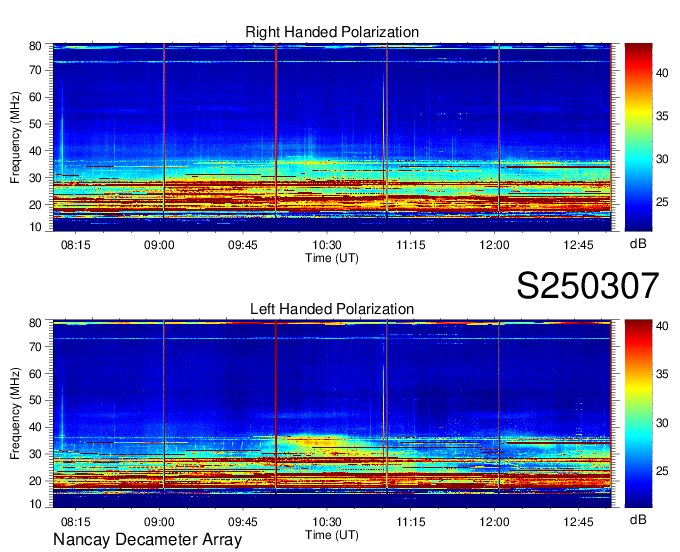Click "20" frequency tick of right-handed plot
The image size is (680, 552).
click(x=35, y=205)
